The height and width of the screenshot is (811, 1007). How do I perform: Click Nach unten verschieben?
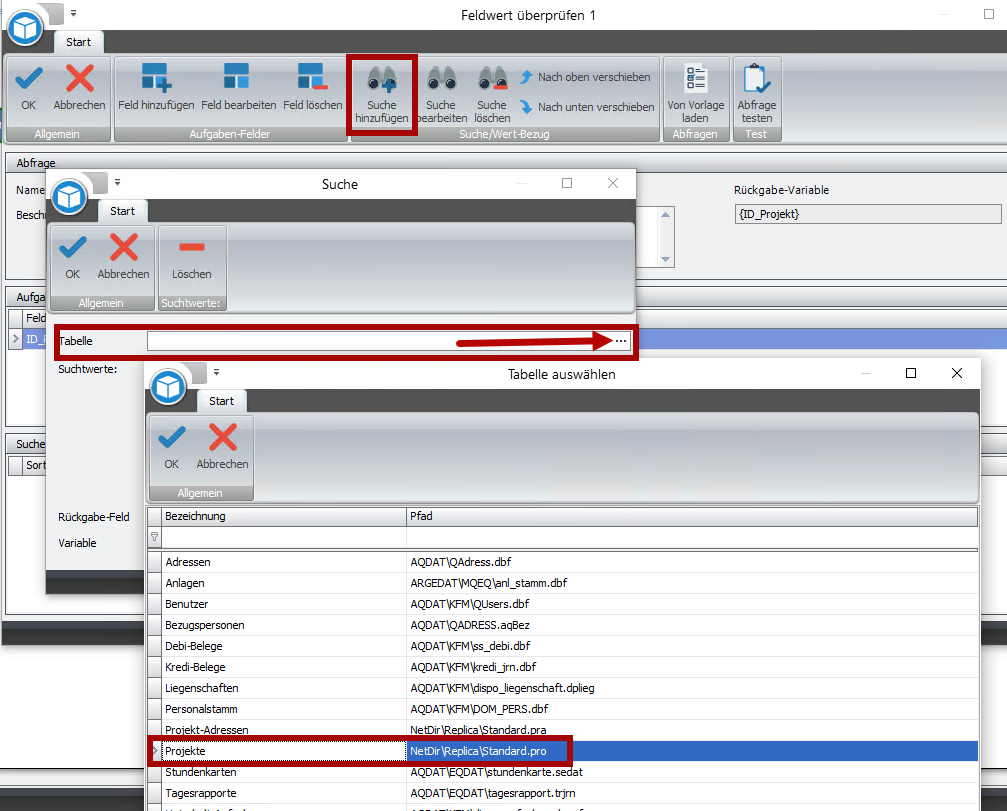point(587,107)
